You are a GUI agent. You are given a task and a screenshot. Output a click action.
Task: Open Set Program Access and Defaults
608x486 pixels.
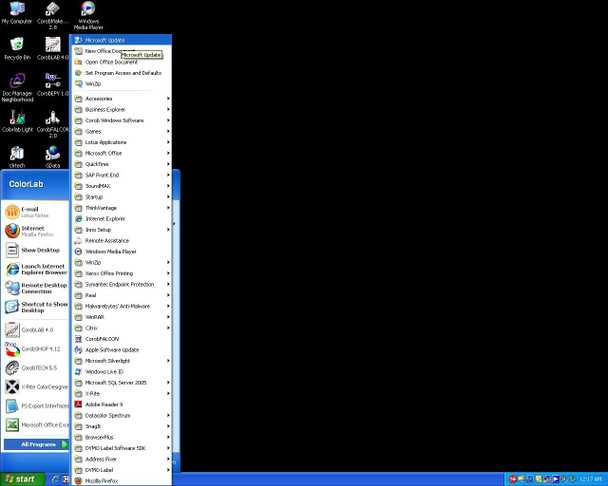(121, 73)
